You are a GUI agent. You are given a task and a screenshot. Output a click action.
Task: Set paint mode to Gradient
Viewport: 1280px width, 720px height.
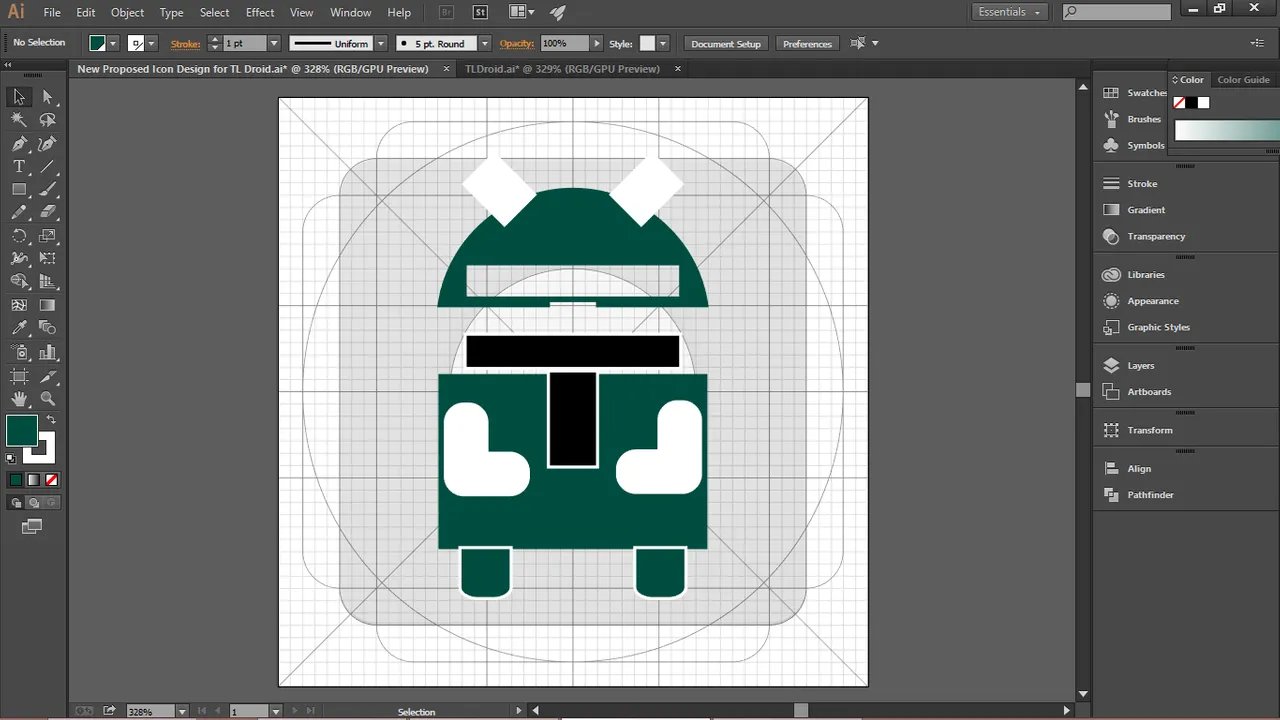[x=33, y=480]
